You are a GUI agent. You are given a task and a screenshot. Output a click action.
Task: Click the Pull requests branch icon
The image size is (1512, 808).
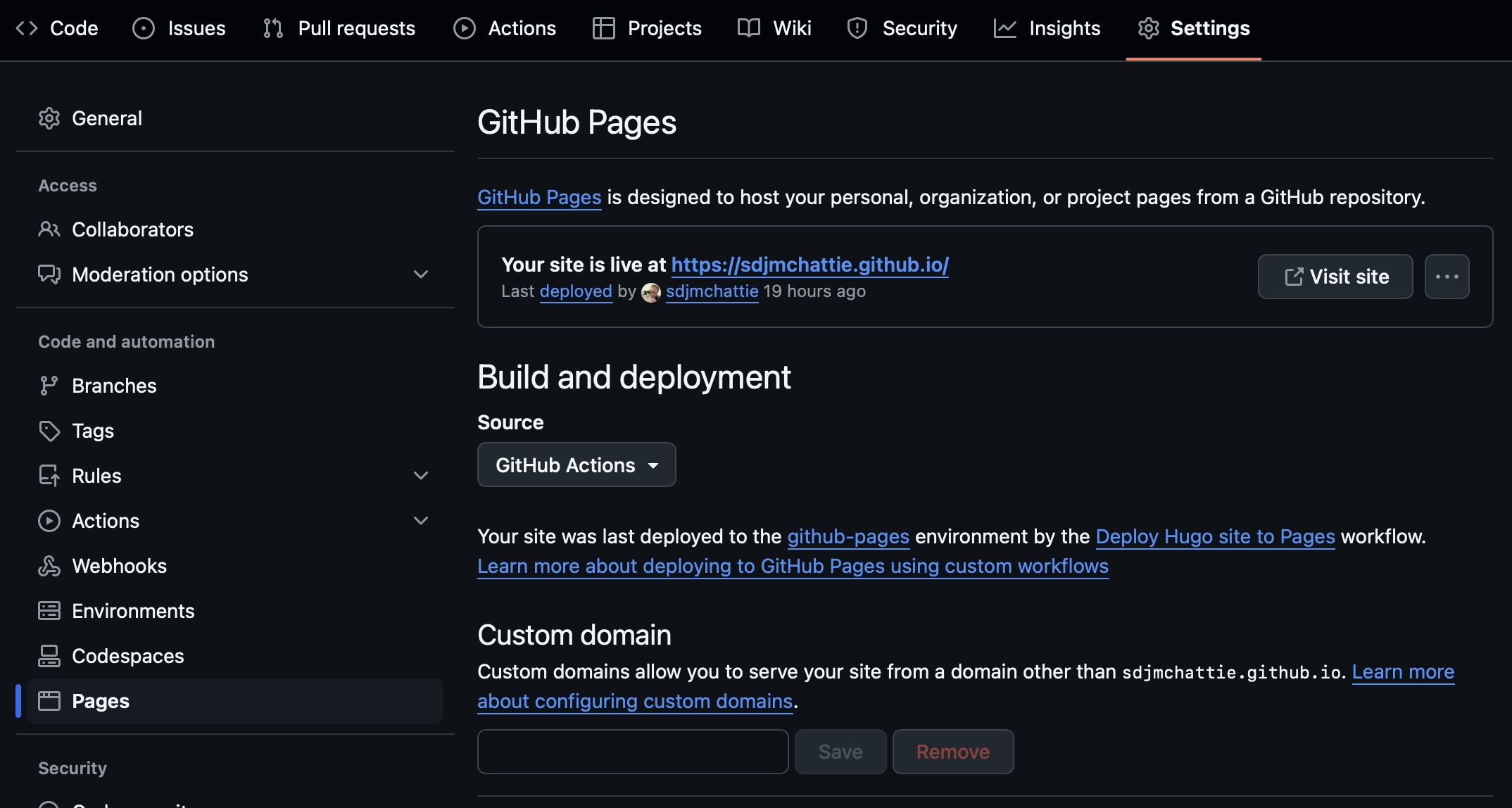tap(273, 28)
